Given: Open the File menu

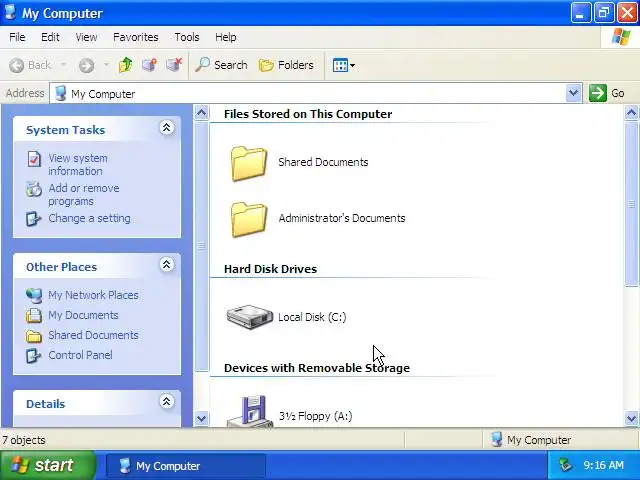Looking at the screenshot, I should (17, 37).
